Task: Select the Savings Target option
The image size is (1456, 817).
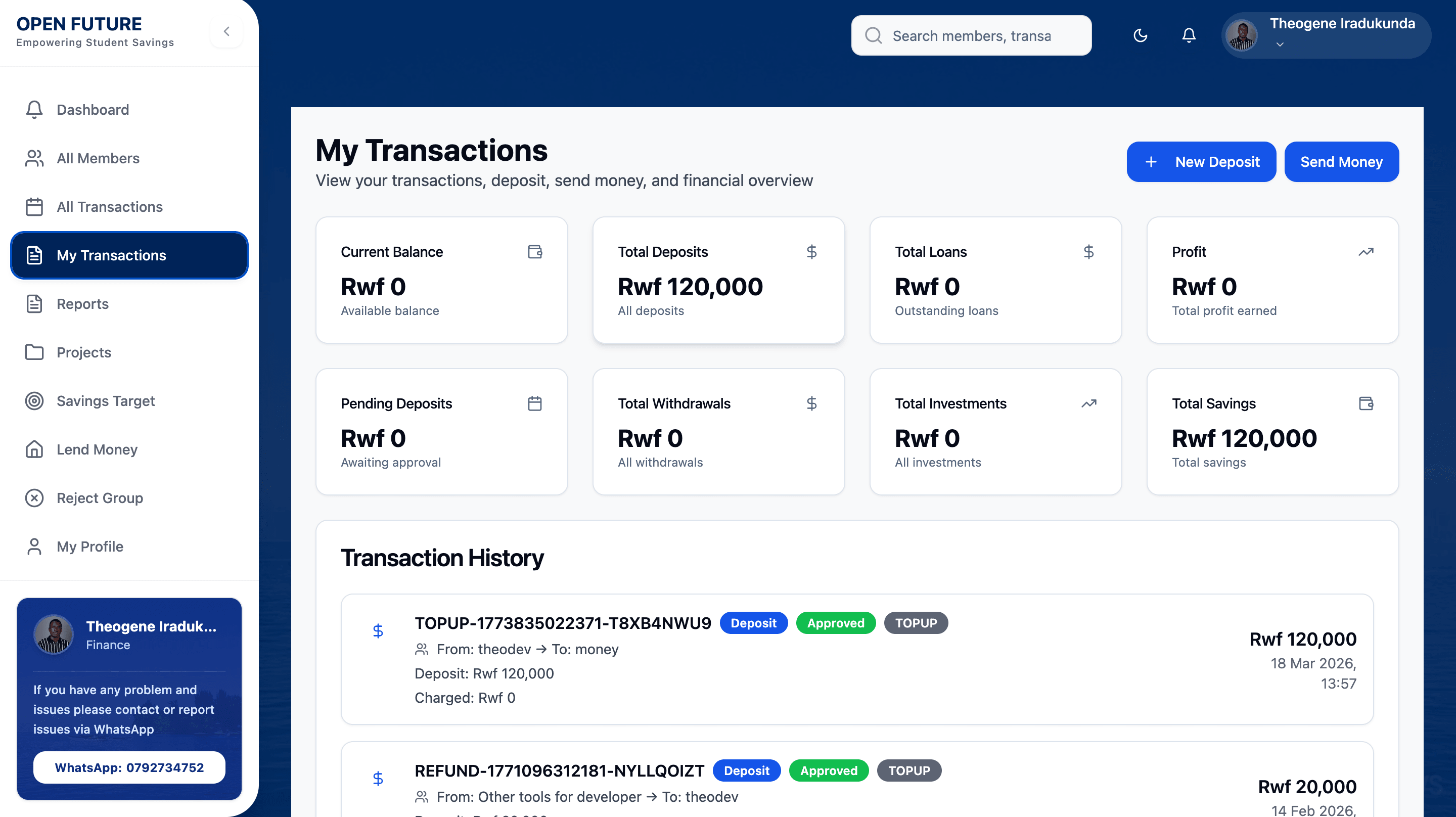Action: pyautogui.click(x=105, y=401)
